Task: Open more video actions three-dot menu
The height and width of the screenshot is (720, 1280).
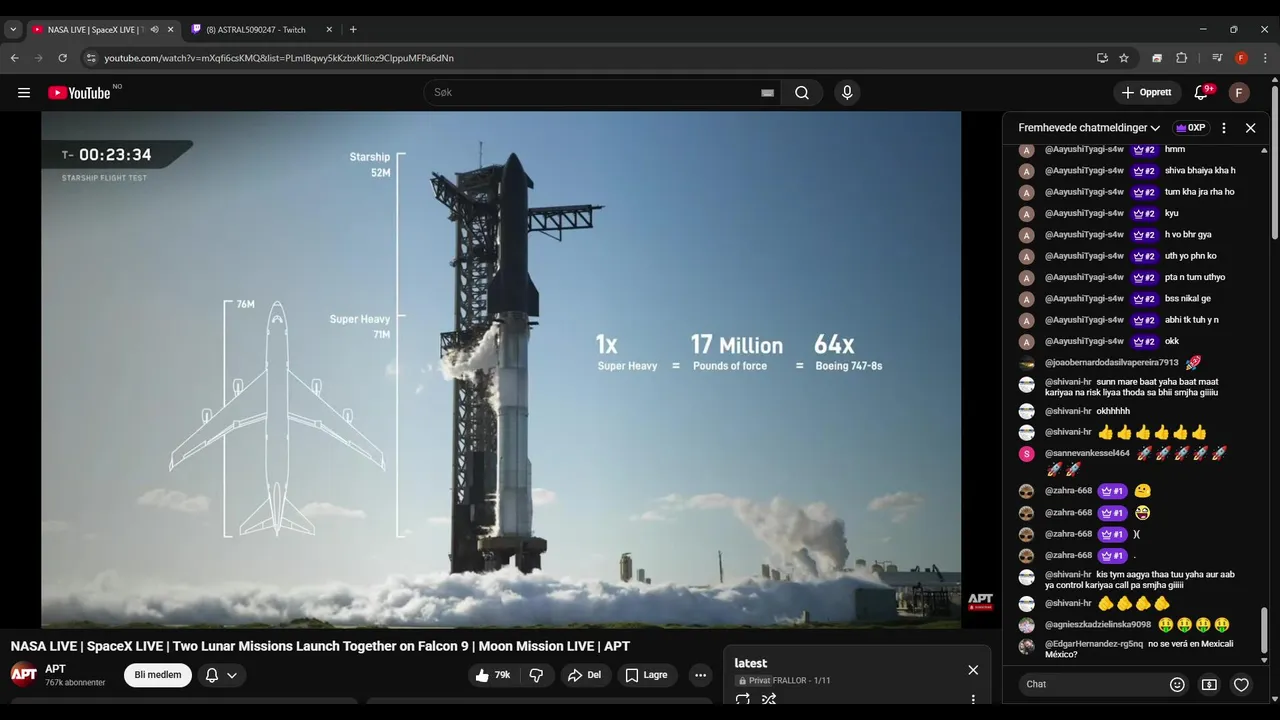Action: tap(700, 675)
